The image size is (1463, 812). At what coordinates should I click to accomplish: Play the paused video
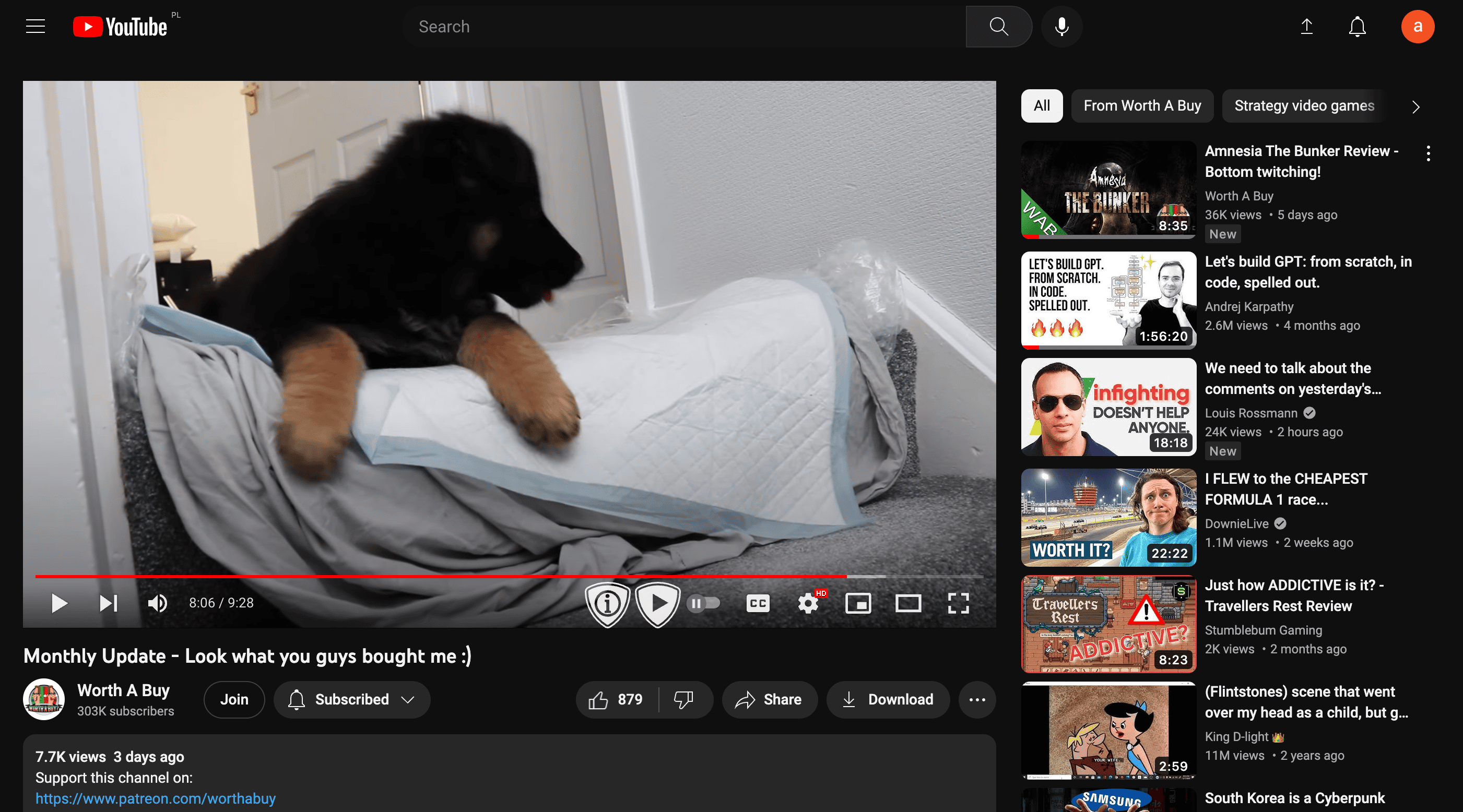tap(59, 603)
